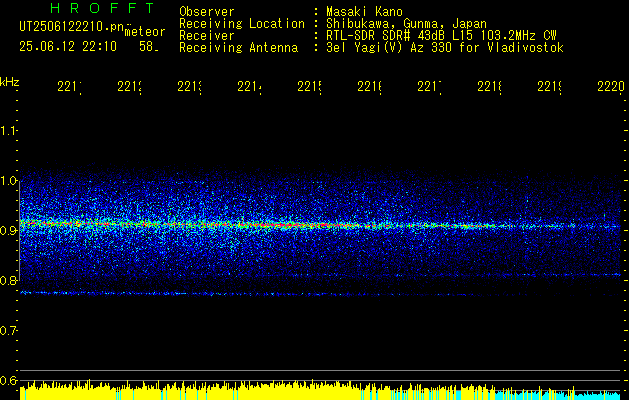Click the Observer label
629x400 pixels.
pyautogui.click(x=207, y=11)
